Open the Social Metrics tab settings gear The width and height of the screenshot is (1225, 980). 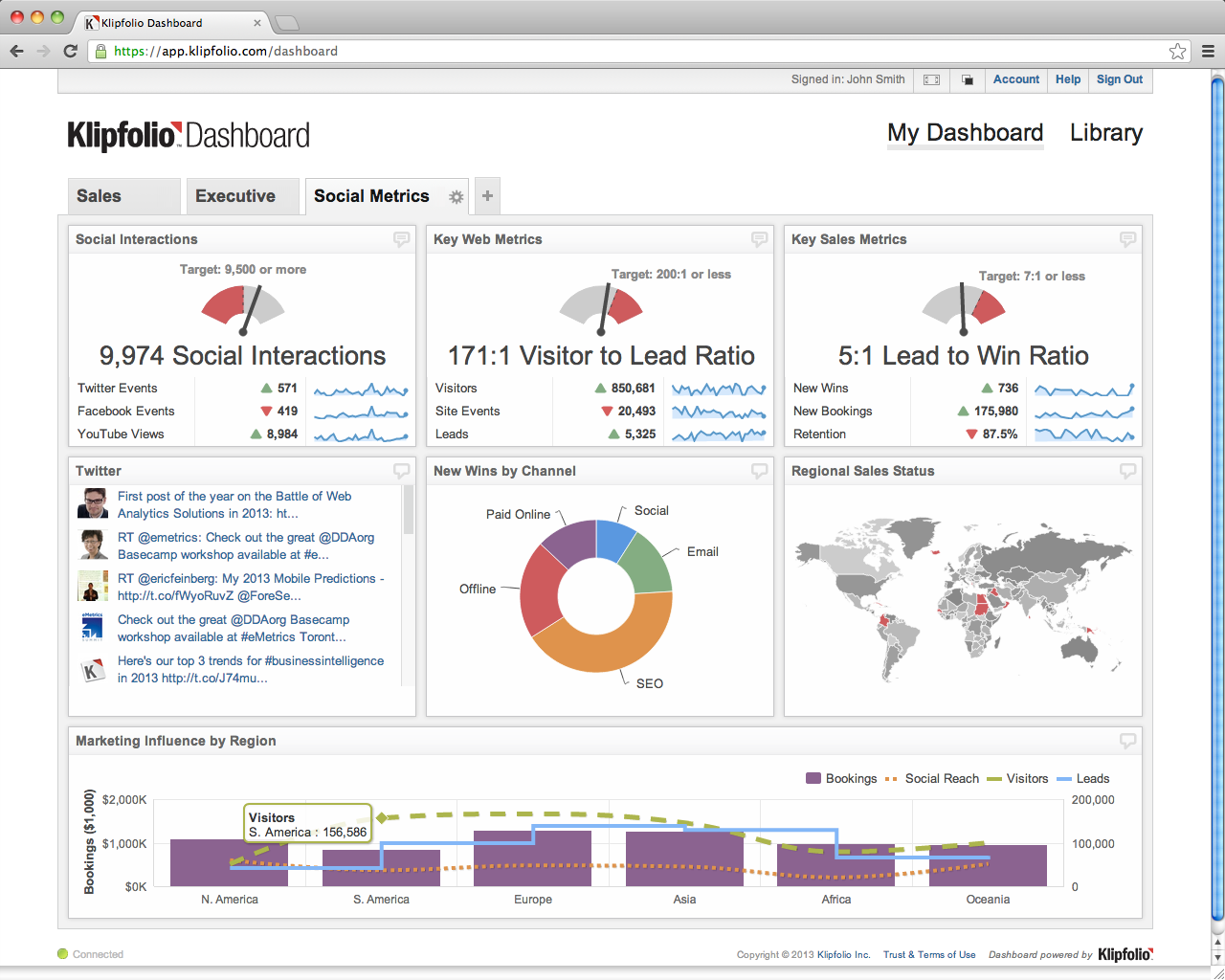pyautogui.click(x=457, y=197)
